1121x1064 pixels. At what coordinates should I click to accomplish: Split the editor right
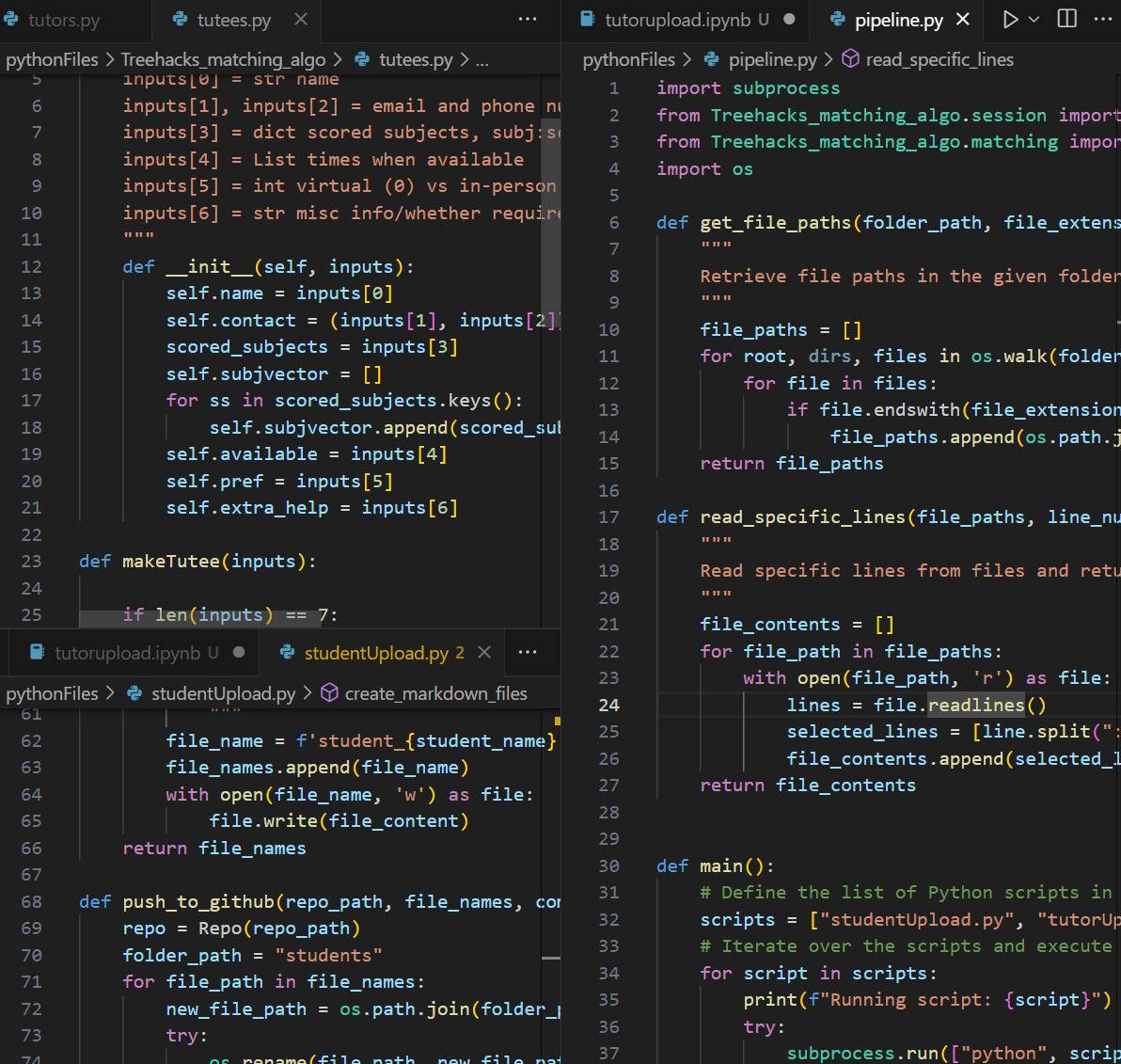[x=1066, y=20]
